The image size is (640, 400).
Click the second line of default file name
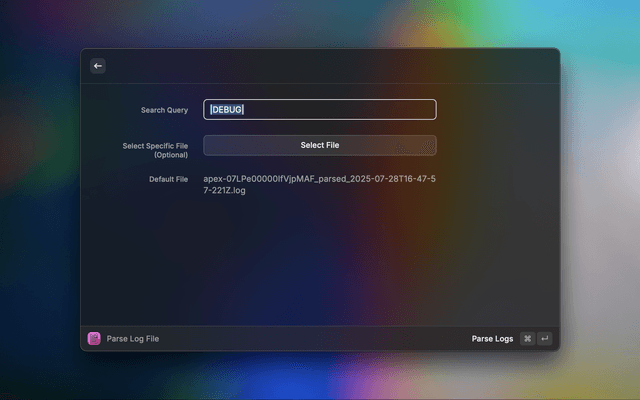(x=225, y=190)
